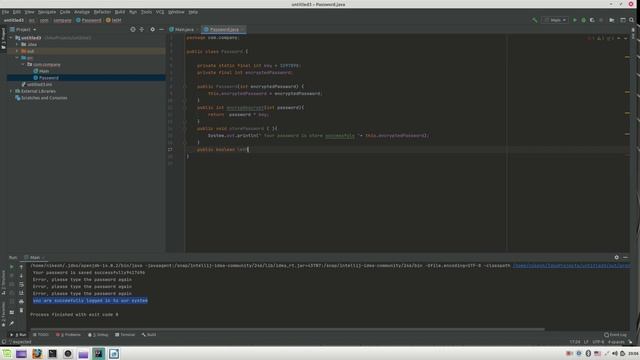Toggle the vertical Project tool window stripe
This screenshot has width=640, height=360.
click(3, 39)
